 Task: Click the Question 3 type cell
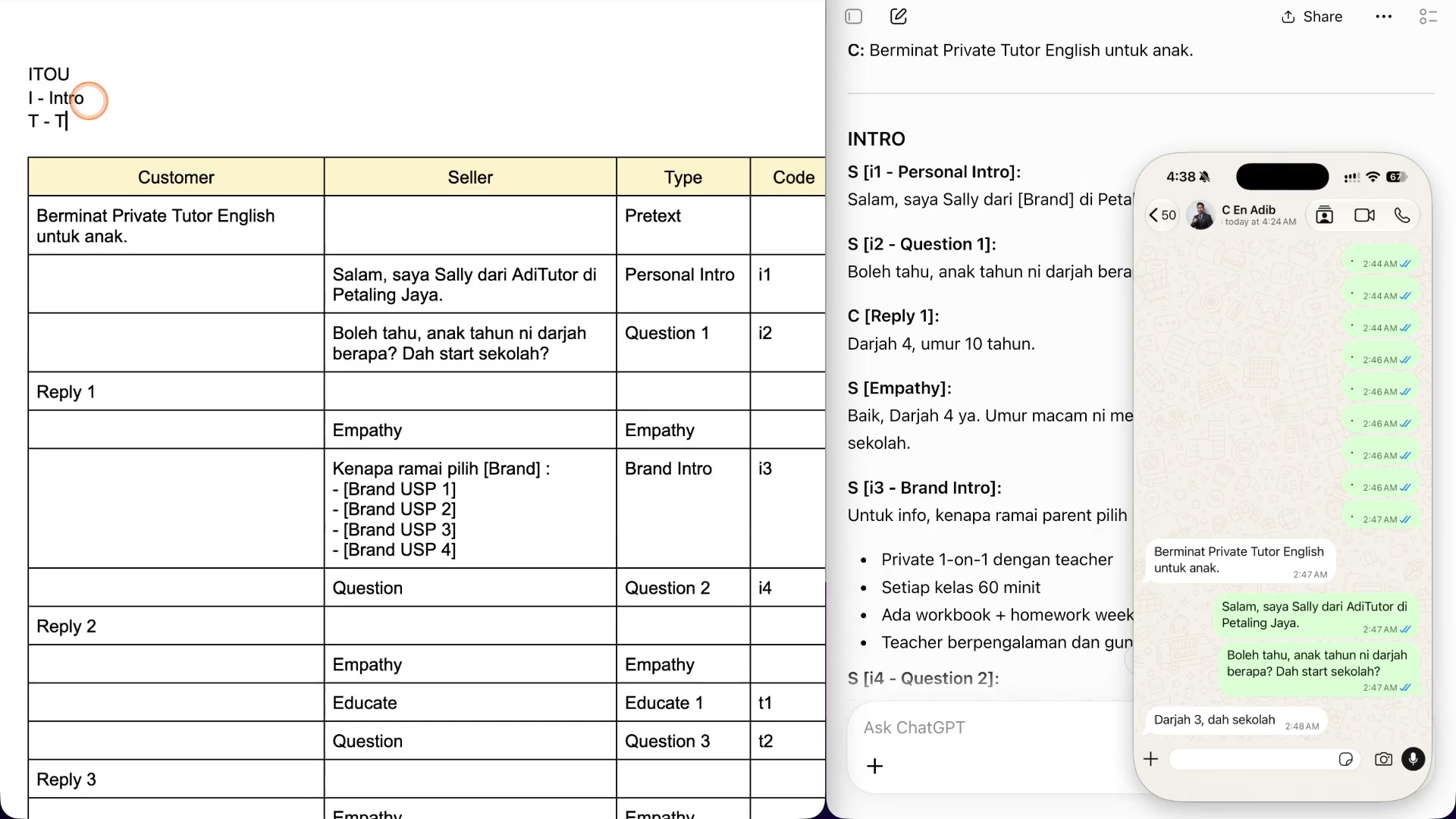click(x=683, y=741)
